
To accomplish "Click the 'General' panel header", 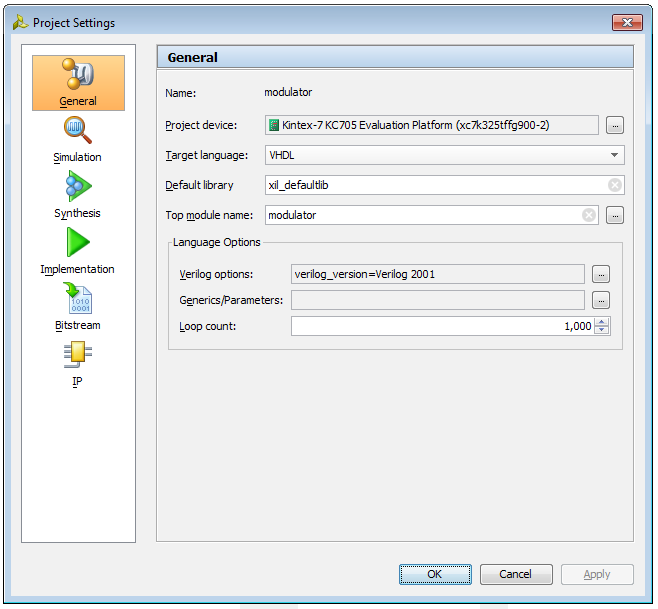I will click(395, 57).
